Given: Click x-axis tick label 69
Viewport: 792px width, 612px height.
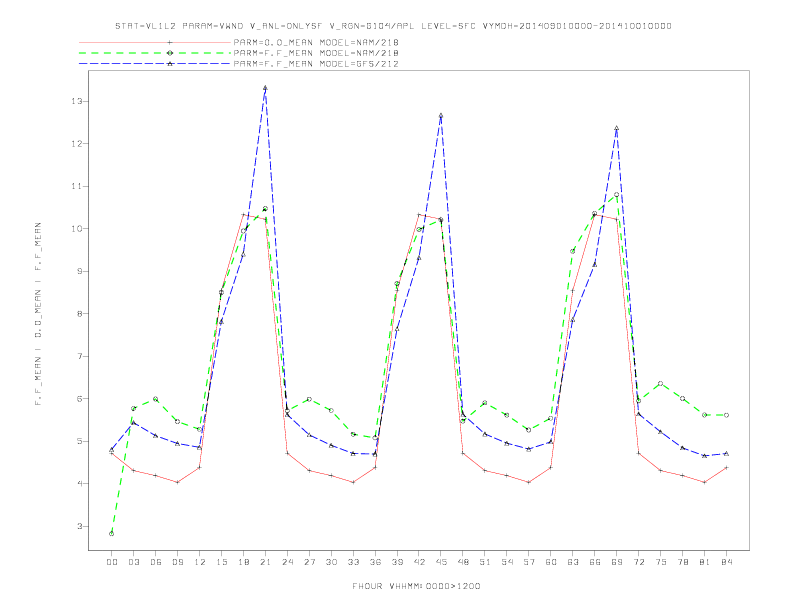Looking at the screenshot, I should click(617, 562).
